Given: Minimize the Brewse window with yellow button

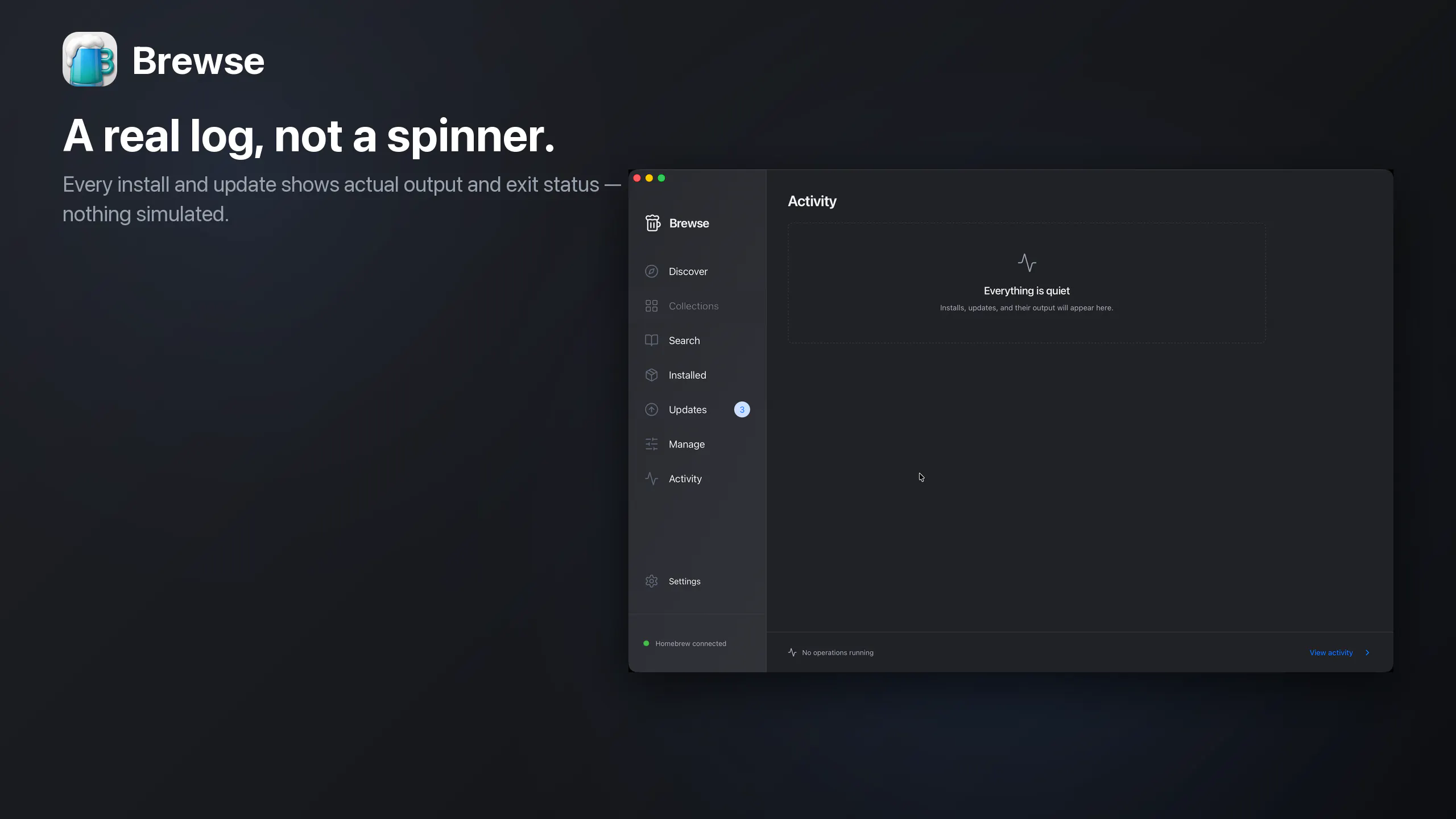Looking at the screenshot, I should 649,178.
